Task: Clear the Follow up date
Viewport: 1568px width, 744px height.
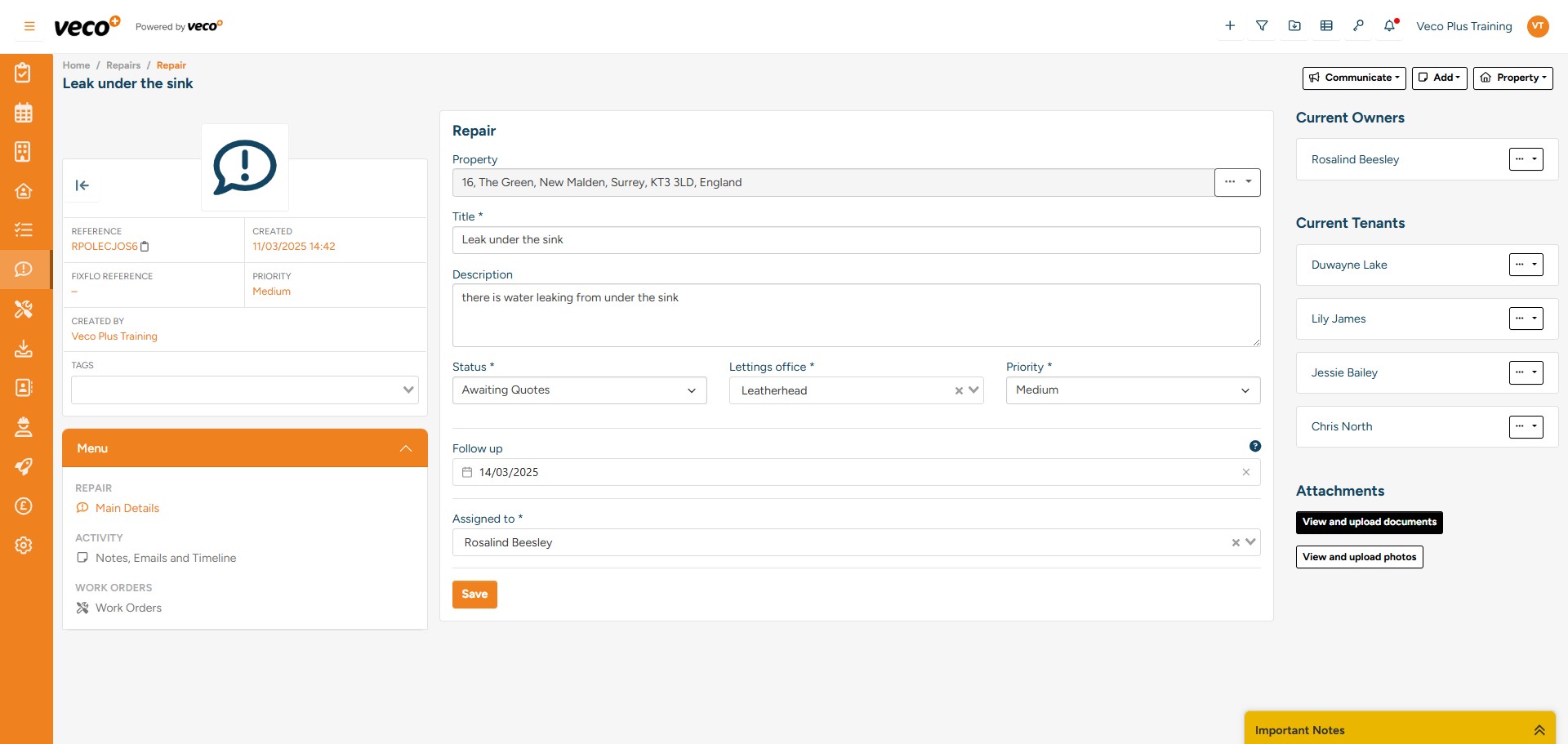Action: [1246, 472]
